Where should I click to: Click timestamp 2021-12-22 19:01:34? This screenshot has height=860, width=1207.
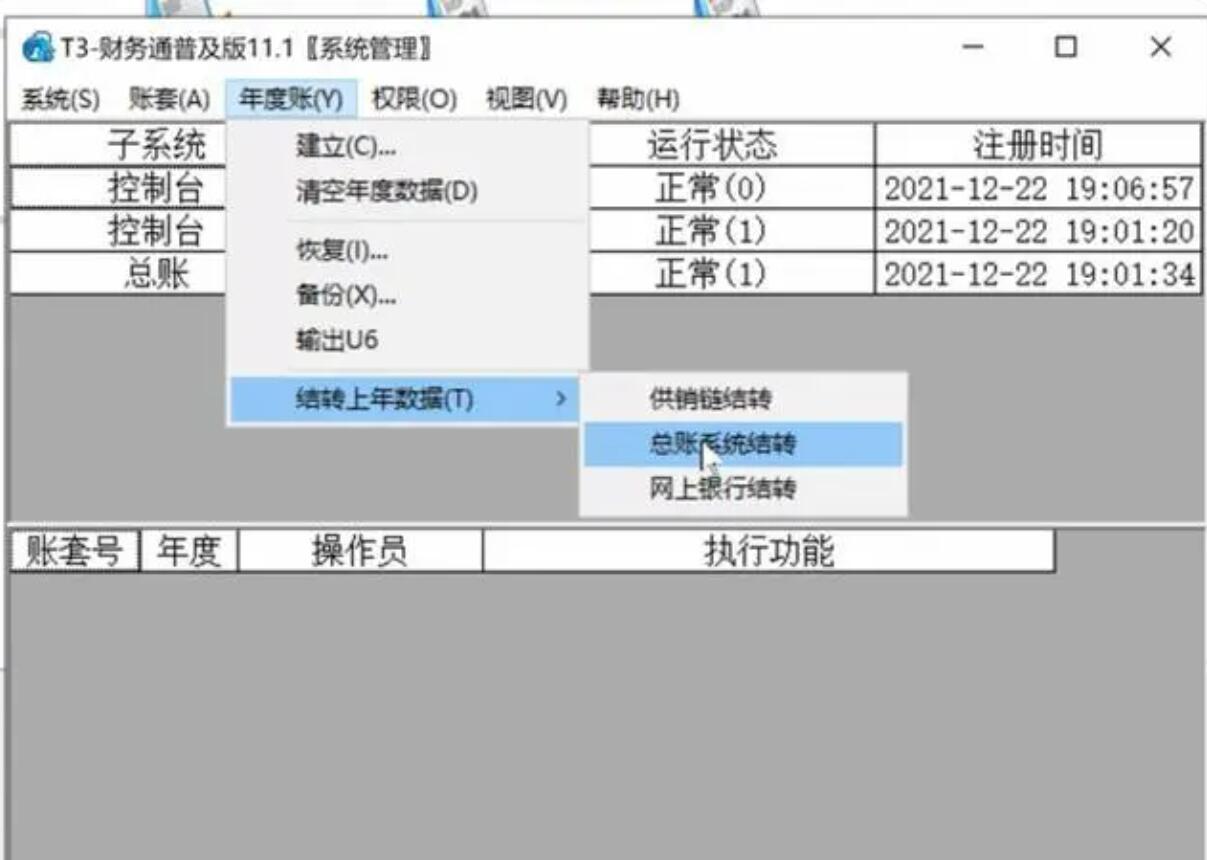point(1038,274)
